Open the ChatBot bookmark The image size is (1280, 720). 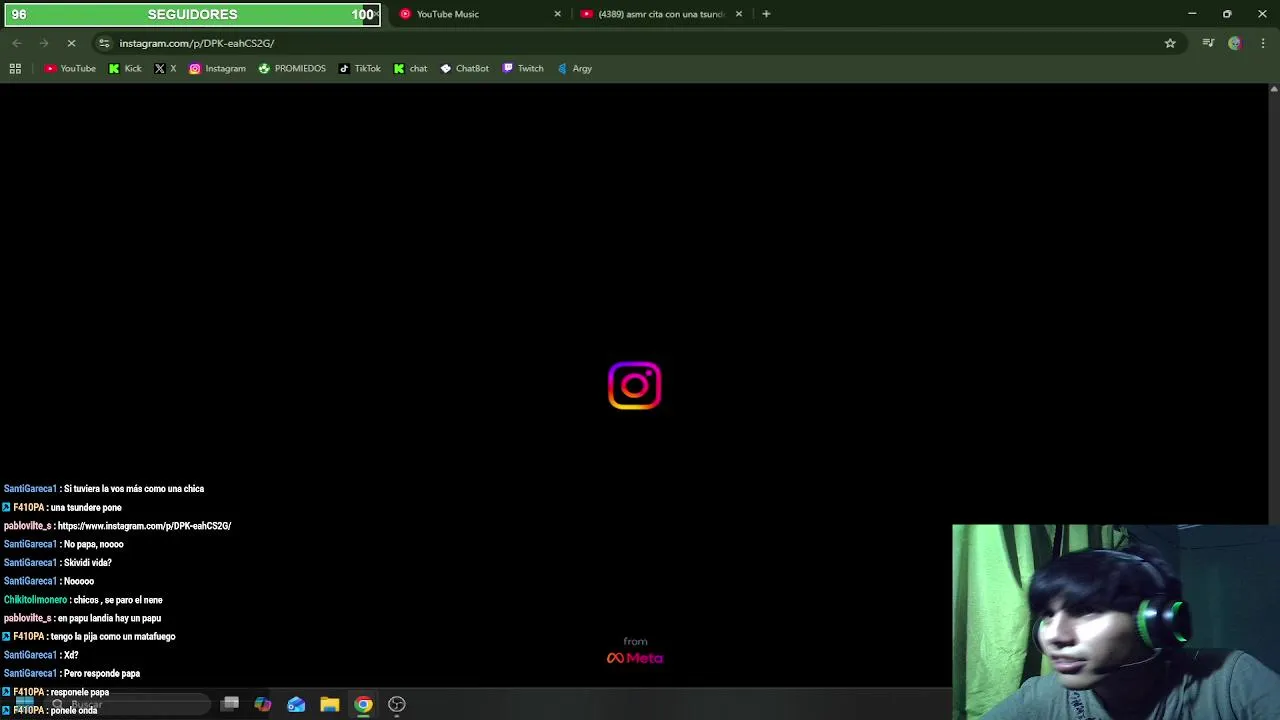point(464,68)
